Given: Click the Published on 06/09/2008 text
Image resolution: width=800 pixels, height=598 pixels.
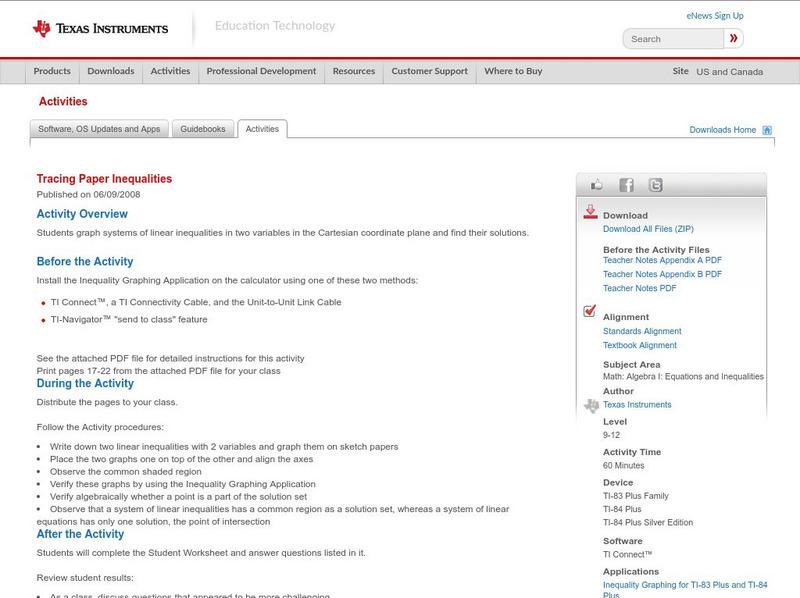Looking at the screenshot, I should (x=88, y=194).
